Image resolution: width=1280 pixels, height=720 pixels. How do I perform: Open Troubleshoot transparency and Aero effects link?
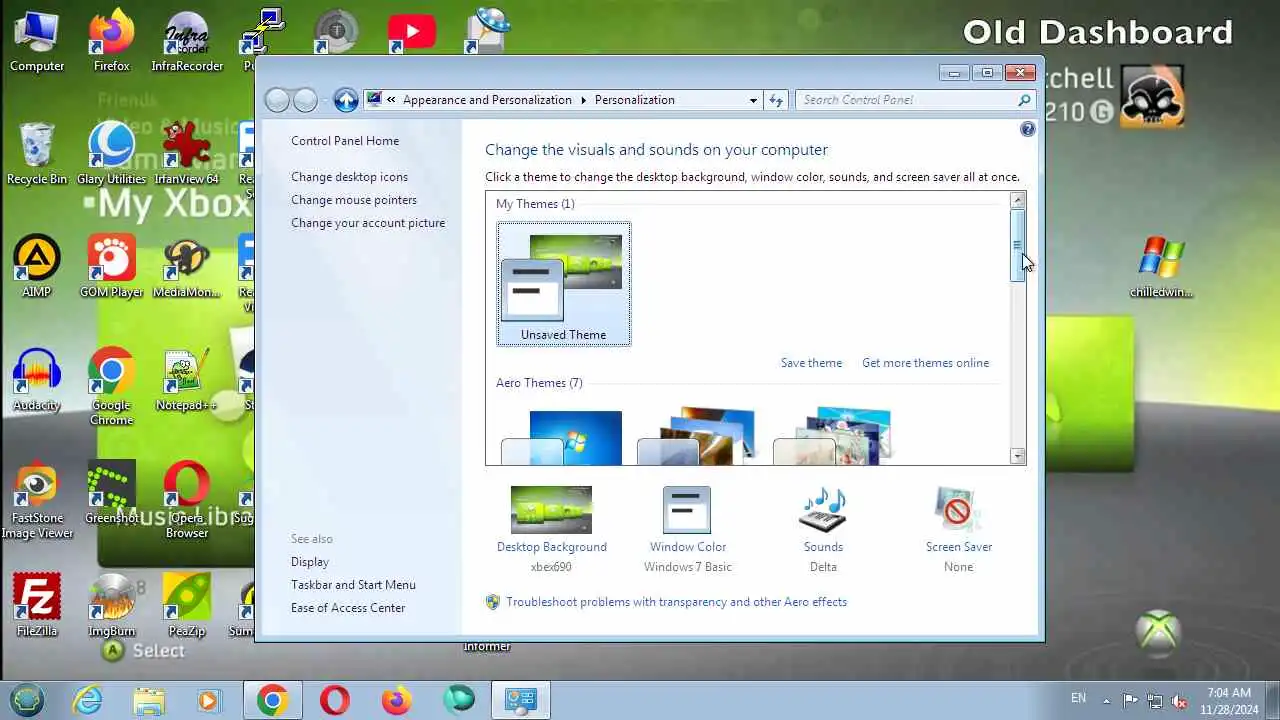click(676, 602)
